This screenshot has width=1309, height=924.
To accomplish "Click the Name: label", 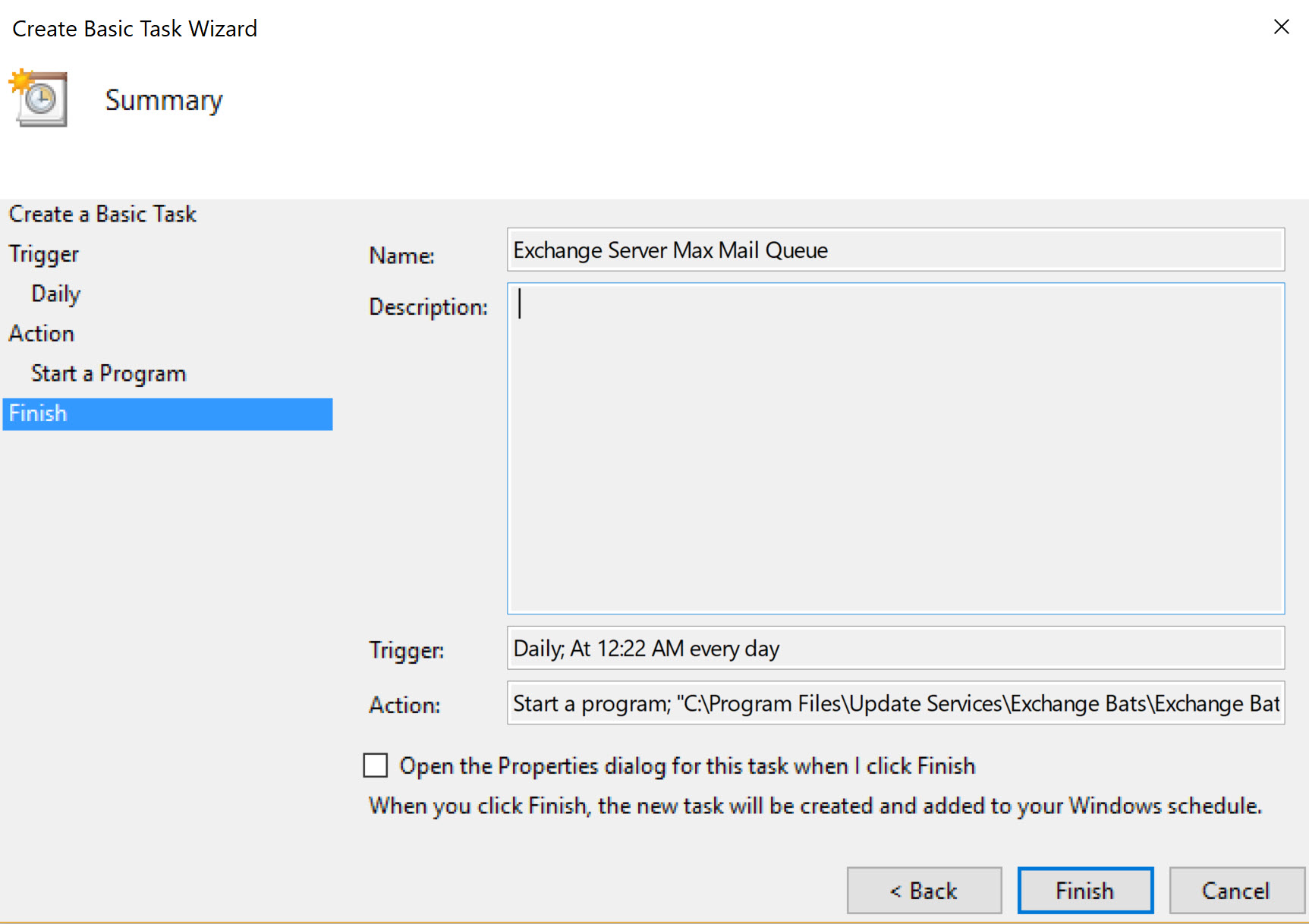I will coord(401,256).
